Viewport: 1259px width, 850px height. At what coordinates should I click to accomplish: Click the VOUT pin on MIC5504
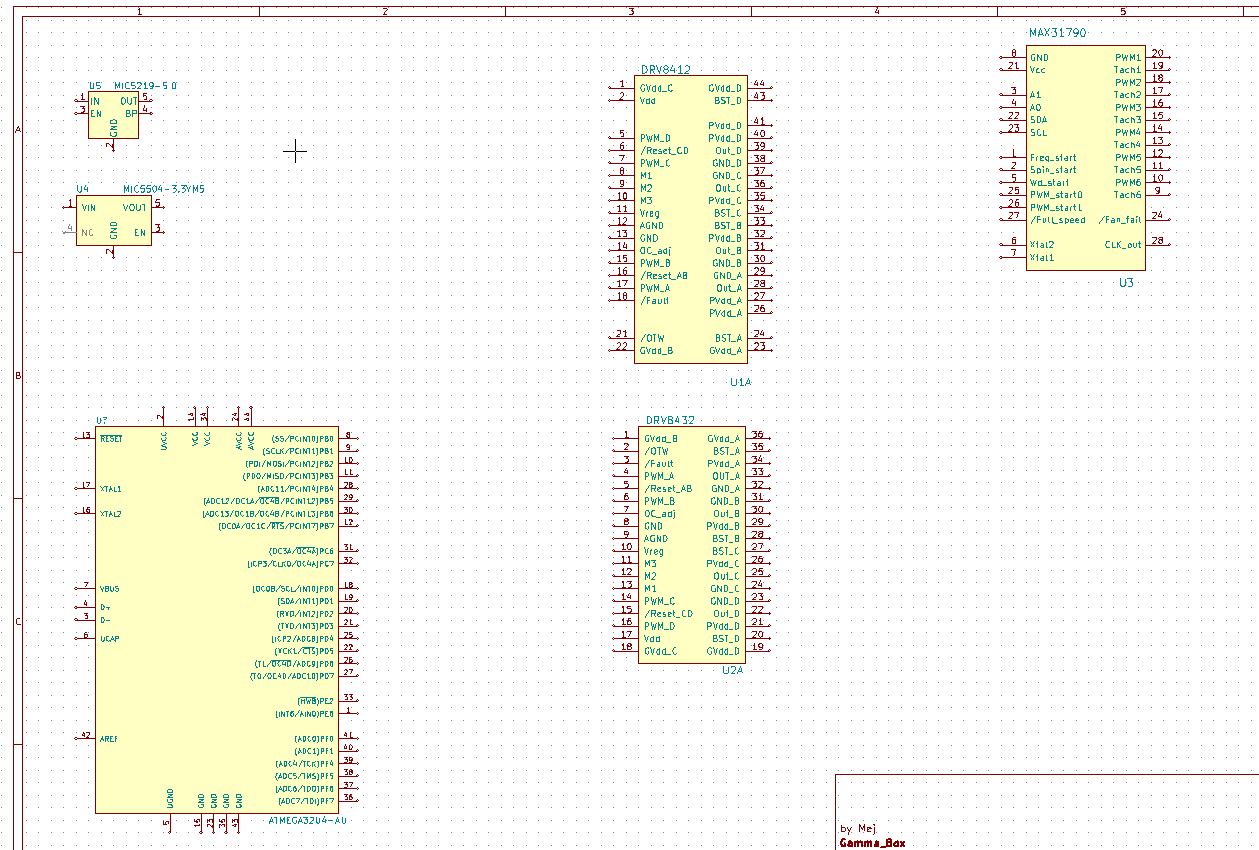135,207
